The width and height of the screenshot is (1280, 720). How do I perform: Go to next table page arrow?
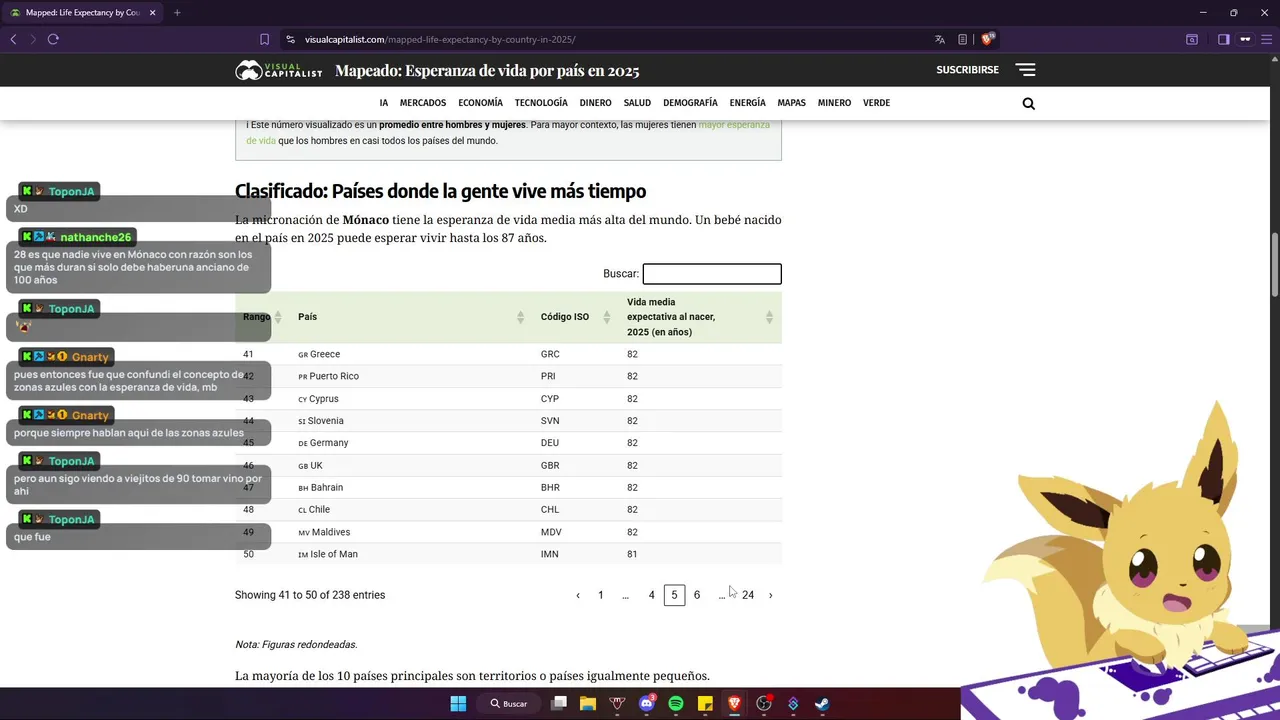(x=770, y=595)
